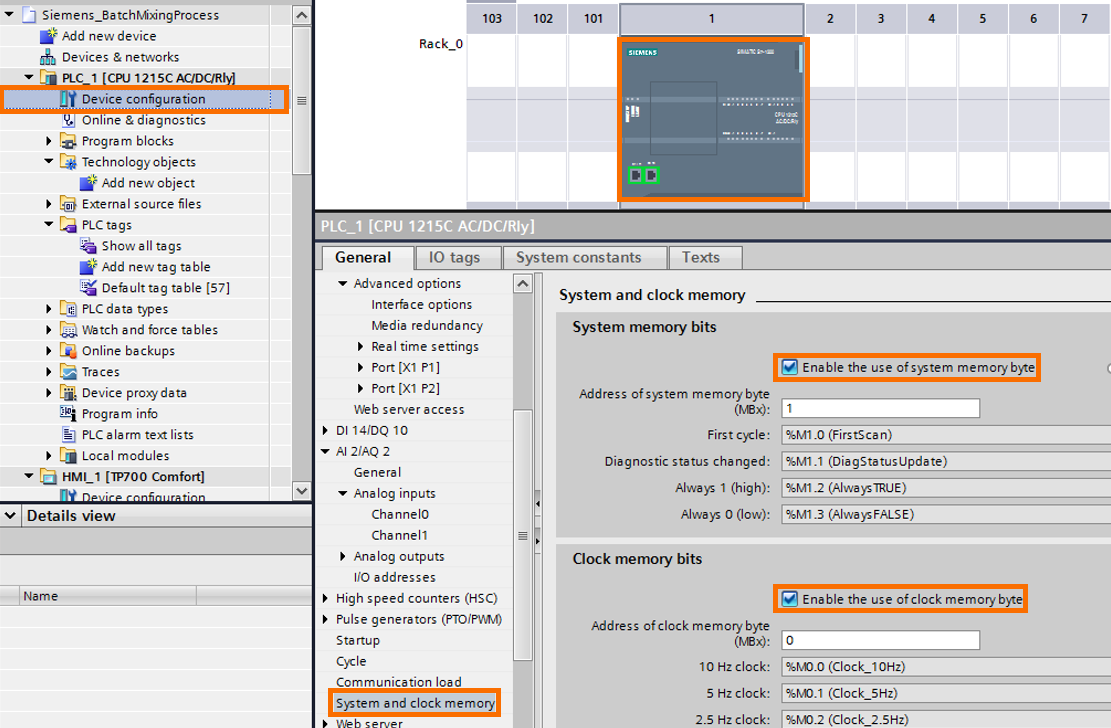This screenshot has width=1111, height=728.
Task: Click the Show all tags icon
Action: [x=88, y=245]
